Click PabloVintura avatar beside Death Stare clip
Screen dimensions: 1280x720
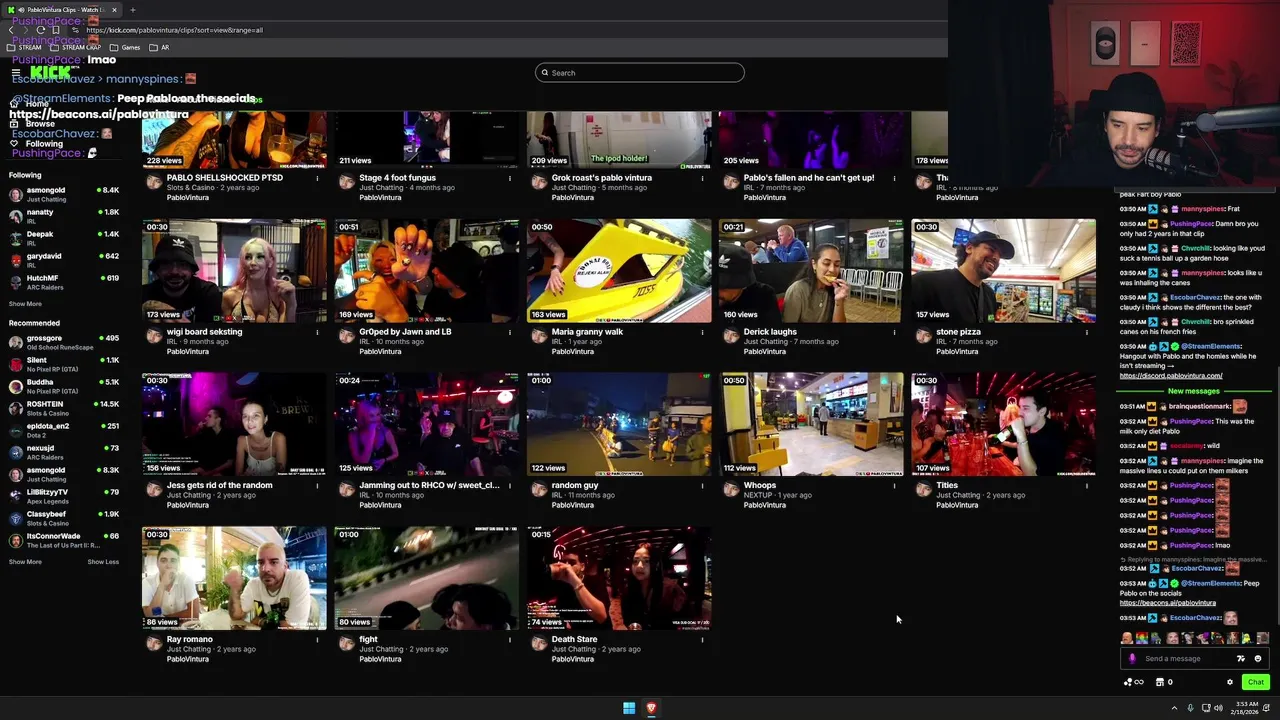[538, 645]
